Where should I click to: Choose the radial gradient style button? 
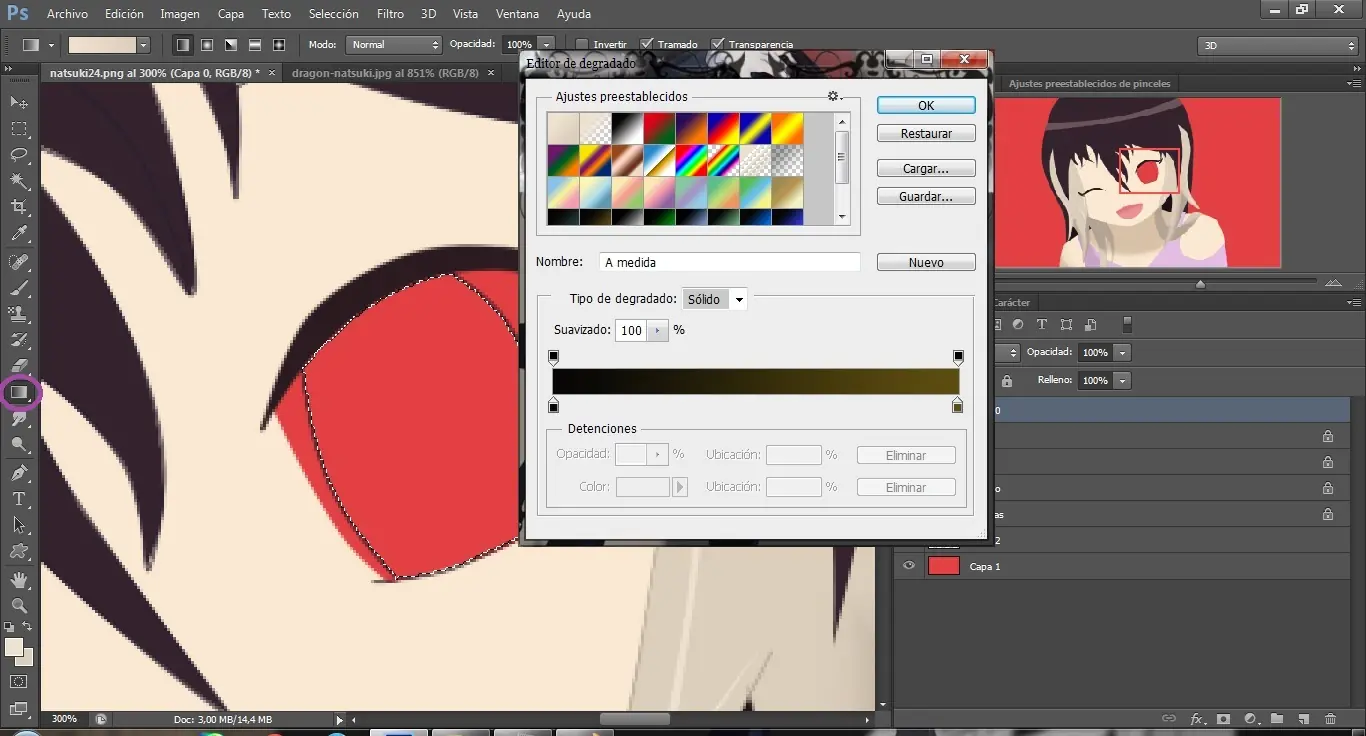pos(207,45)
